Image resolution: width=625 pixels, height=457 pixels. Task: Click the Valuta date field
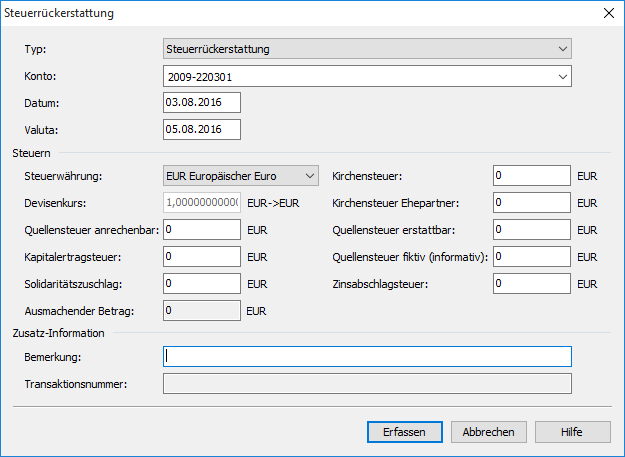click(201, 129)
